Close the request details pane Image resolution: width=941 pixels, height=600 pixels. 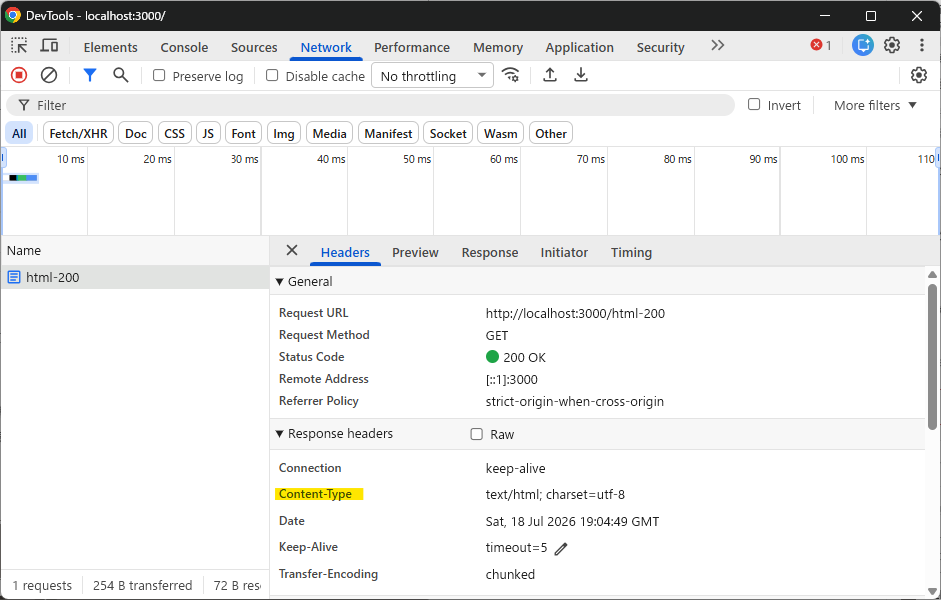coord(292,251)
